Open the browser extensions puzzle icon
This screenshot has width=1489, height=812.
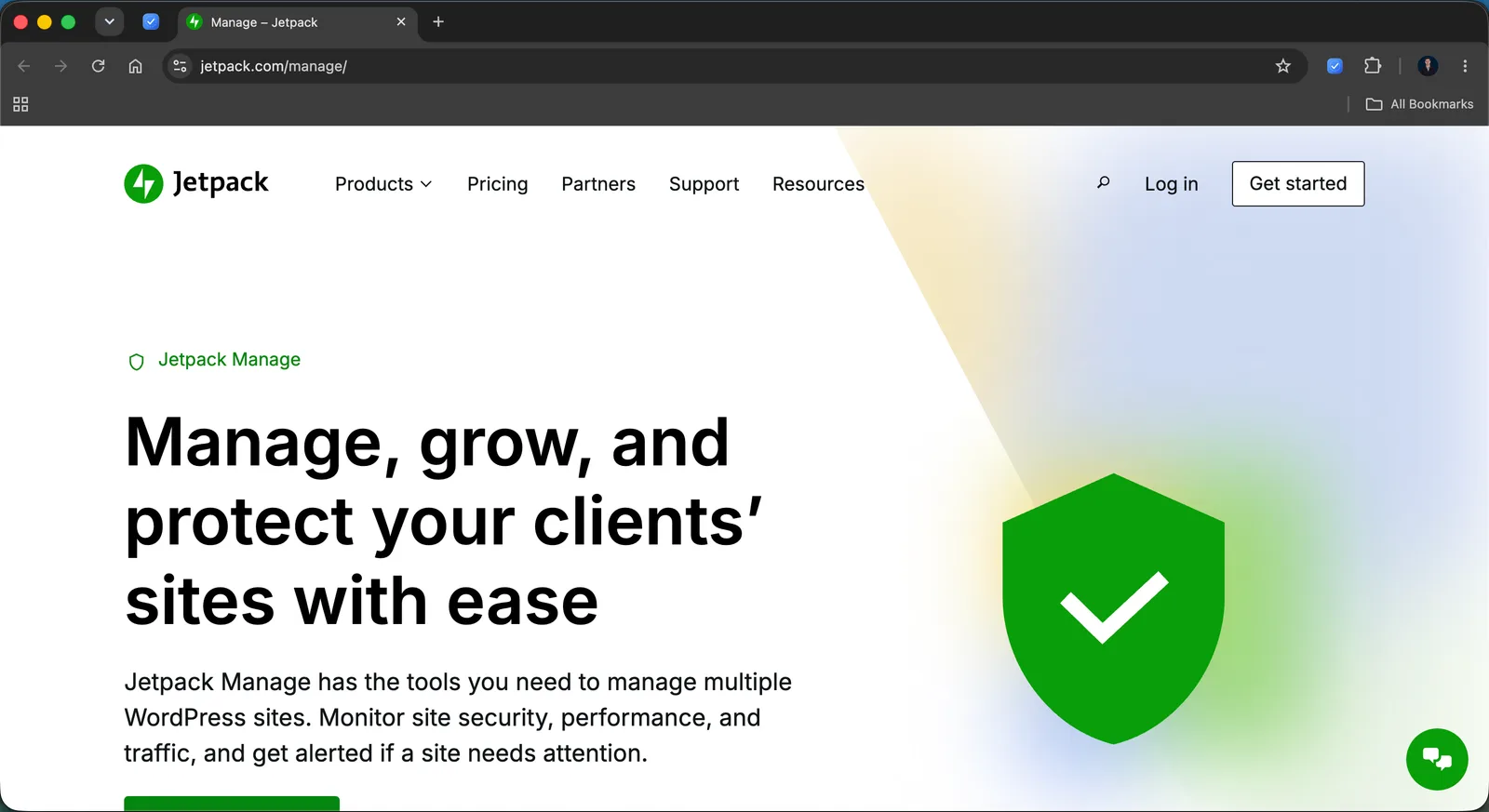[x=1373, y=66]
